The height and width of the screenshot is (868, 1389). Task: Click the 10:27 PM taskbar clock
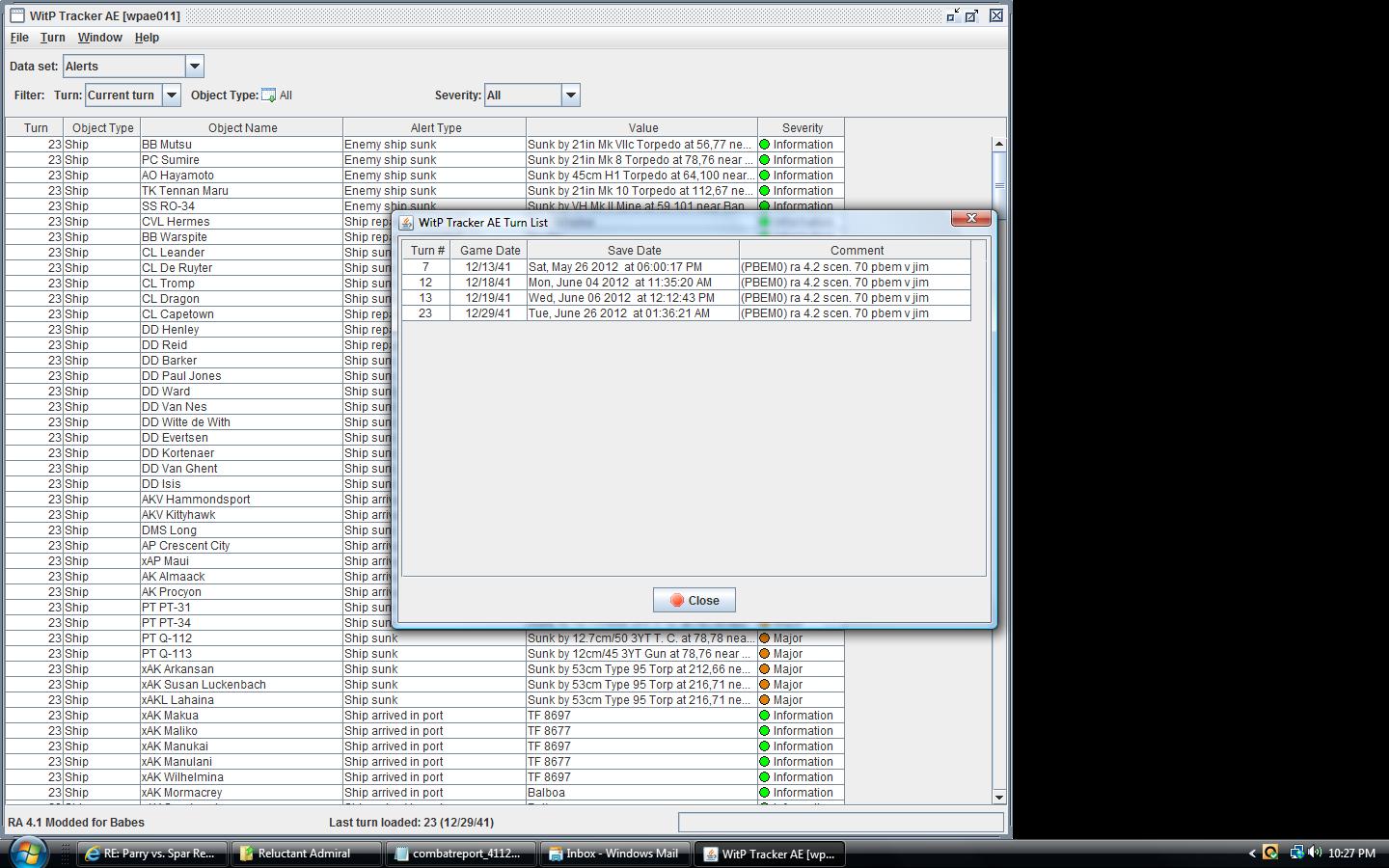[x=1351, y=854]
